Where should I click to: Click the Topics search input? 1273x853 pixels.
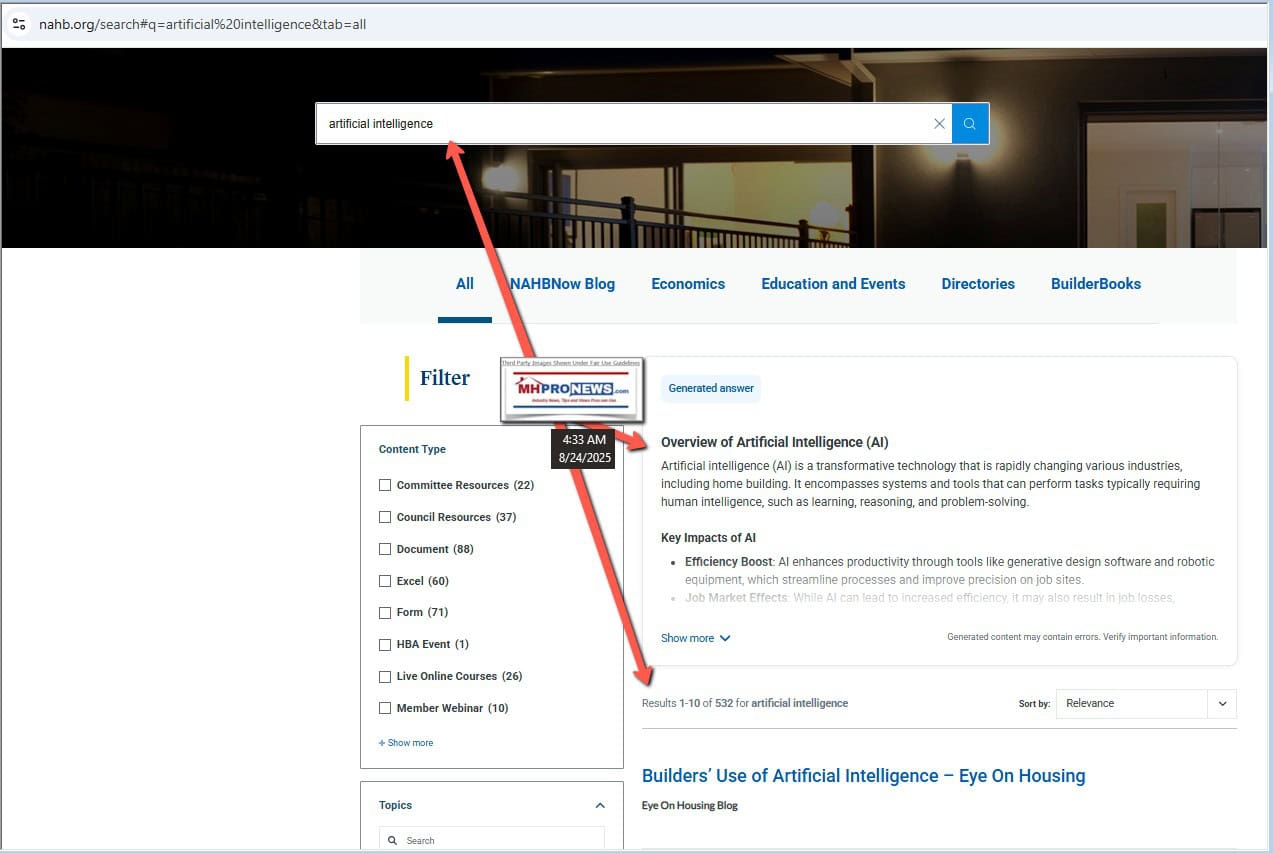[492, 840]
